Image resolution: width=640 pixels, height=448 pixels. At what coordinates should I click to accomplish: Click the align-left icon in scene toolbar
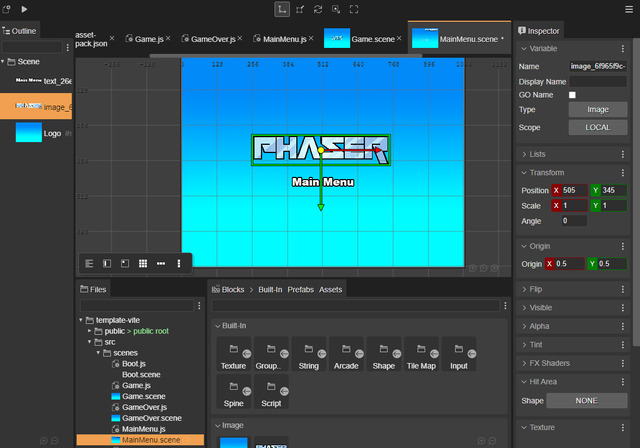point(89,264)
